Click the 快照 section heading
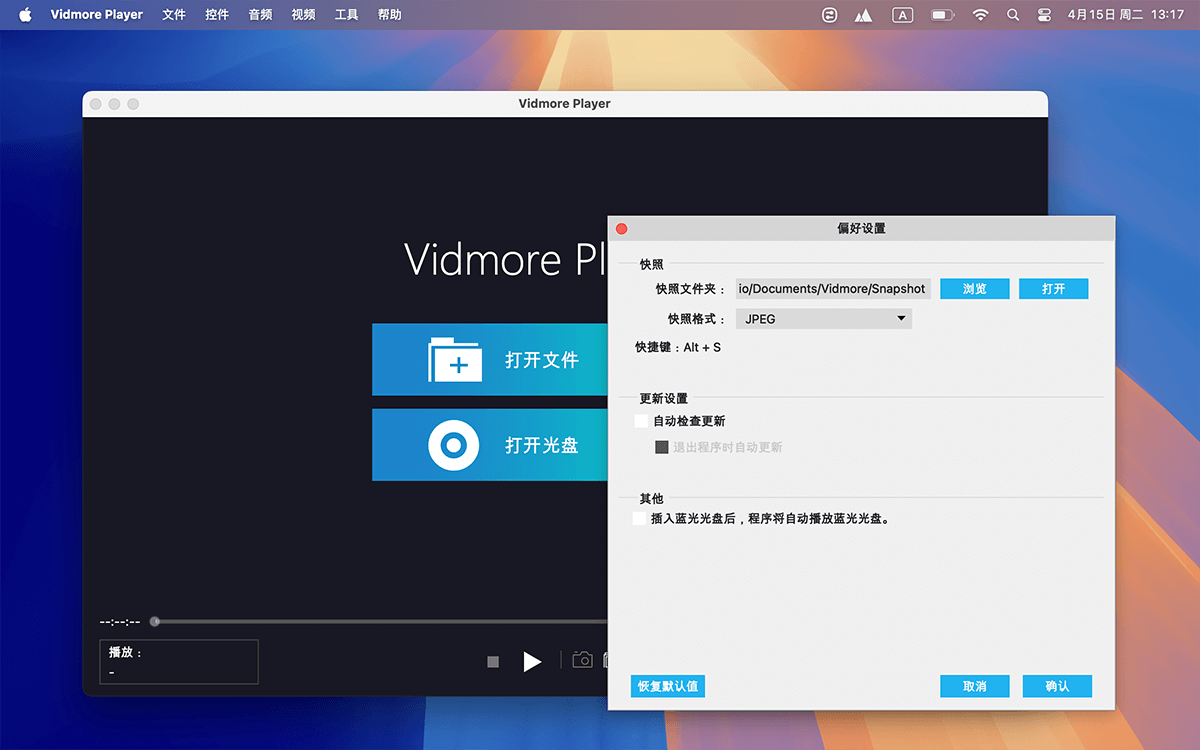1200x750 pixels. tap(652, 264)
